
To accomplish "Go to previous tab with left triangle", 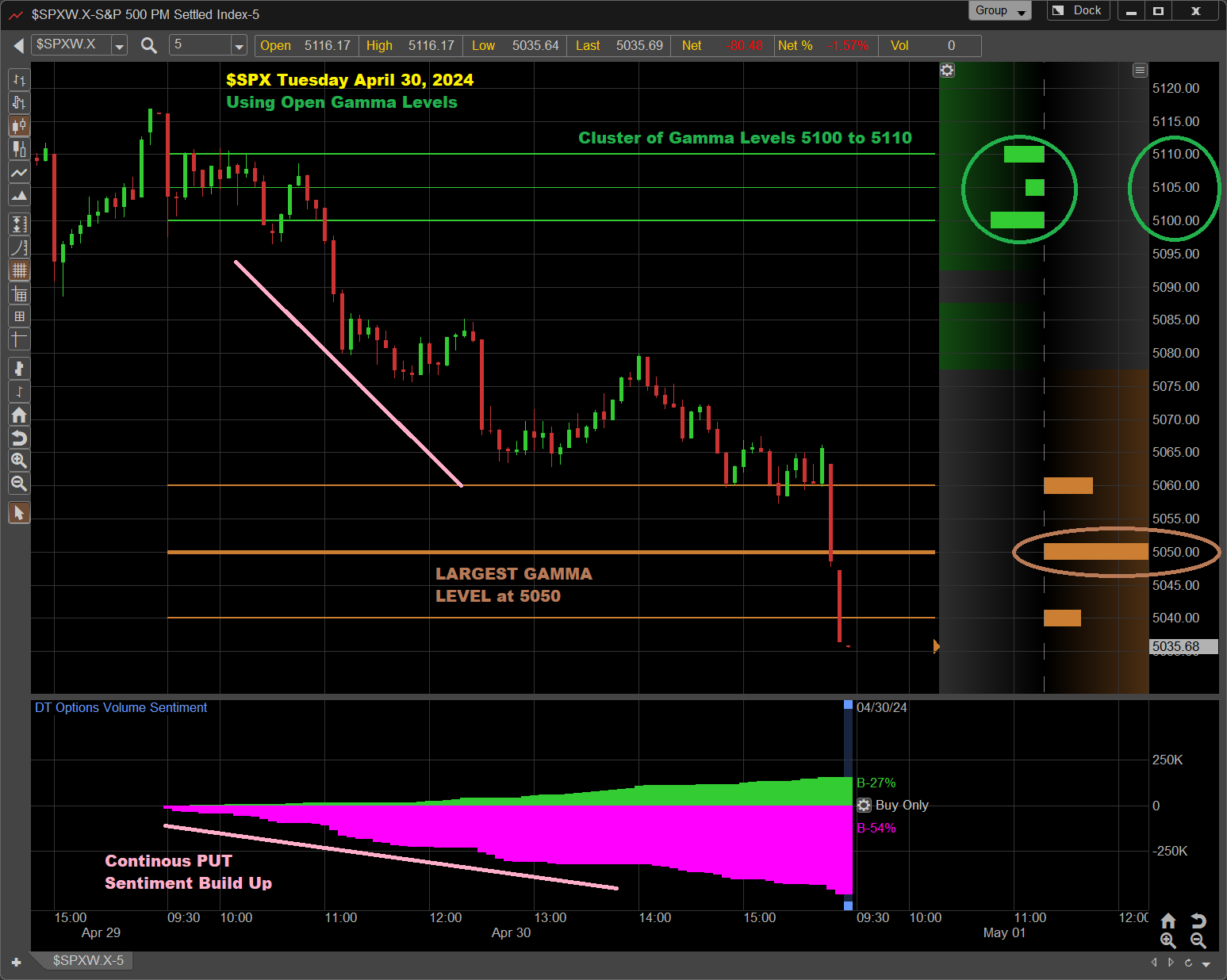I will click(x=1154, y=963).
